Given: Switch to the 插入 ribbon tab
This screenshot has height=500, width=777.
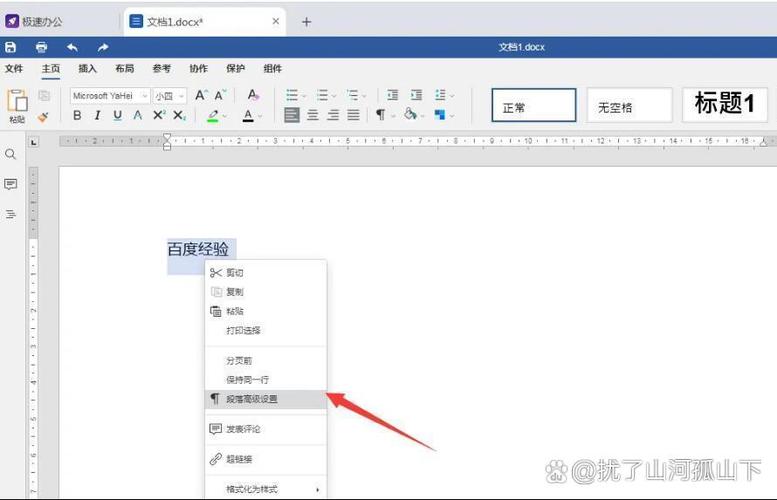Looking at the screenshot, I should [x=87, y=69].
